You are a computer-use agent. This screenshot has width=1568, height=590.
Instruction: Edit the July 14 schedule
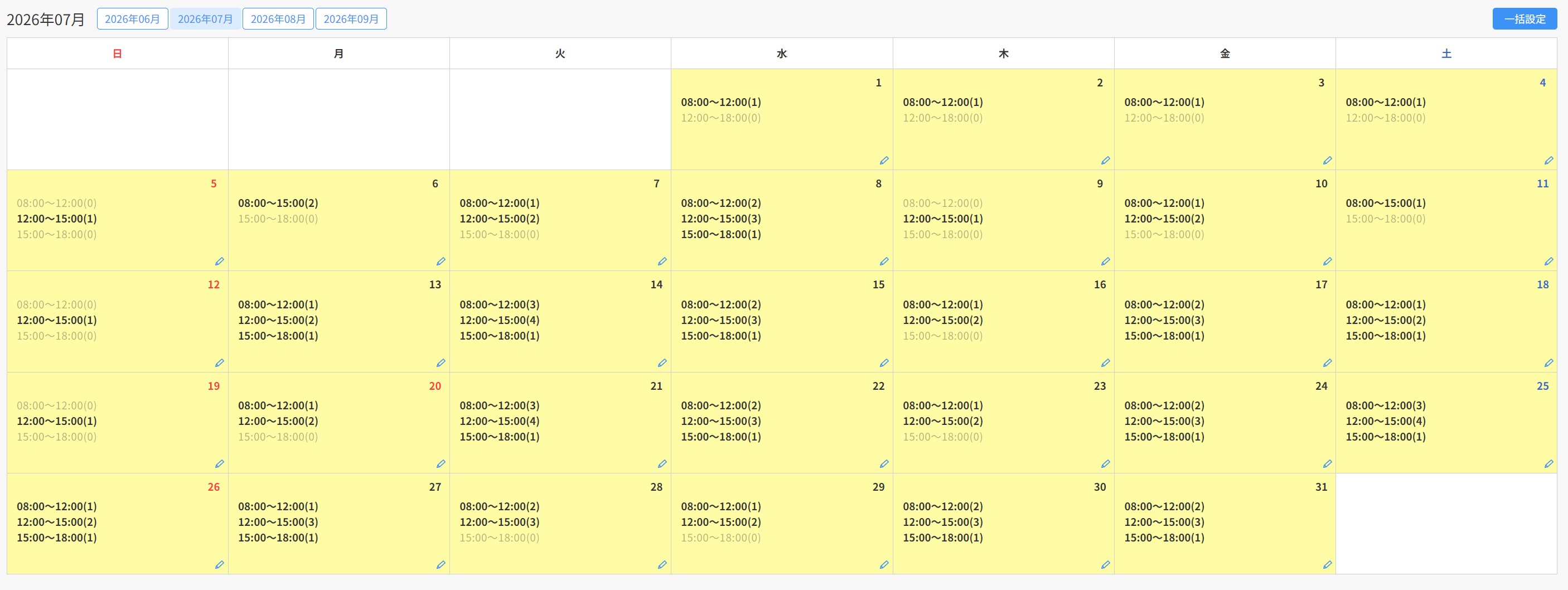pyautogui.click(x=662, y=363)
